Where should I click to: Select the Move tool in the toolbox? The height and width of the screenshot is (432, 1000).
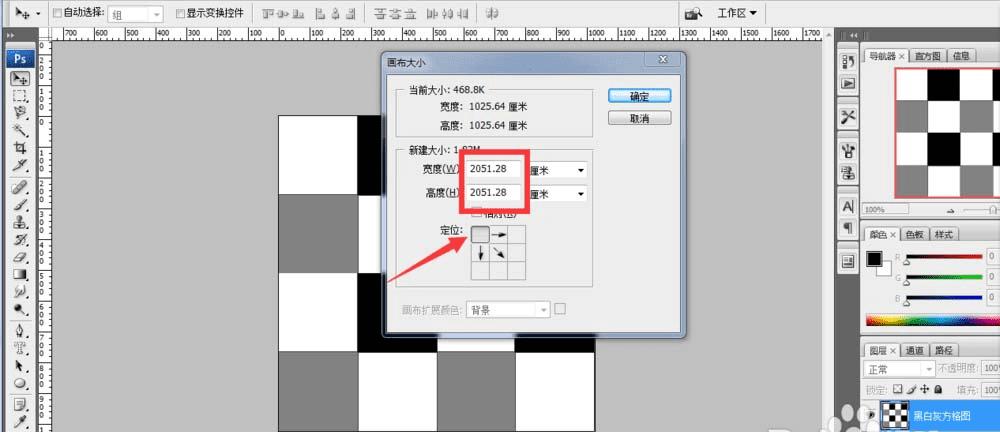tap(20, 79)
